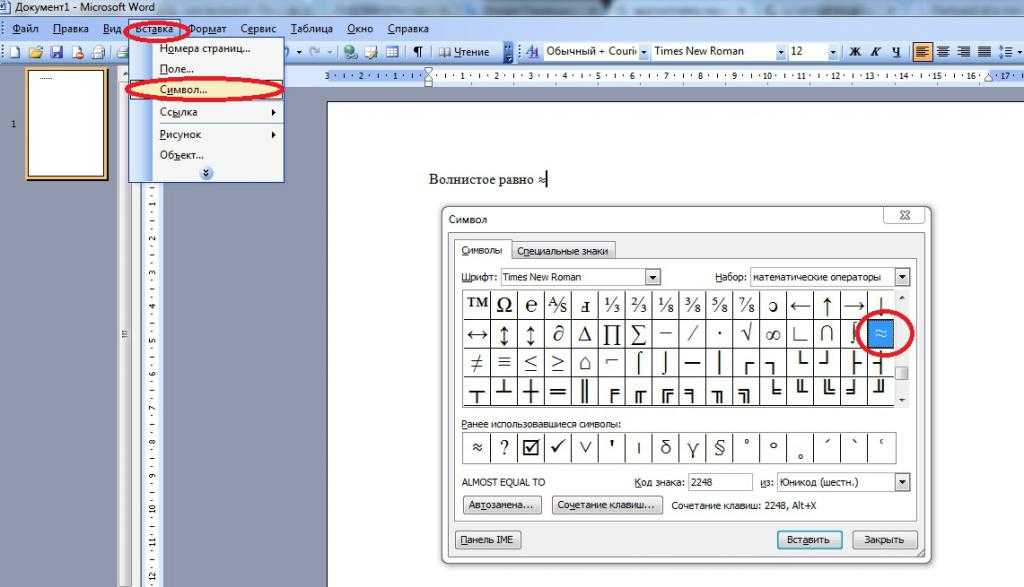This screenshot has width=1024, height=587.
Task: Select the highlighted ≈ symbol cell
Action: pyautogui.click(x=880, y=334)
